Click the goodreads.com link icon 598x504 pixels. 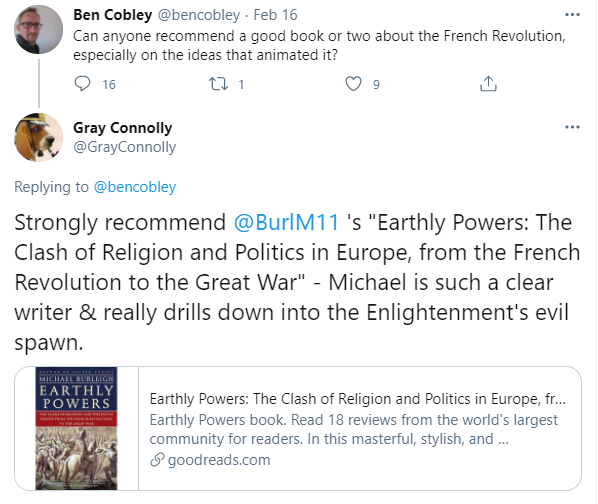157,460
